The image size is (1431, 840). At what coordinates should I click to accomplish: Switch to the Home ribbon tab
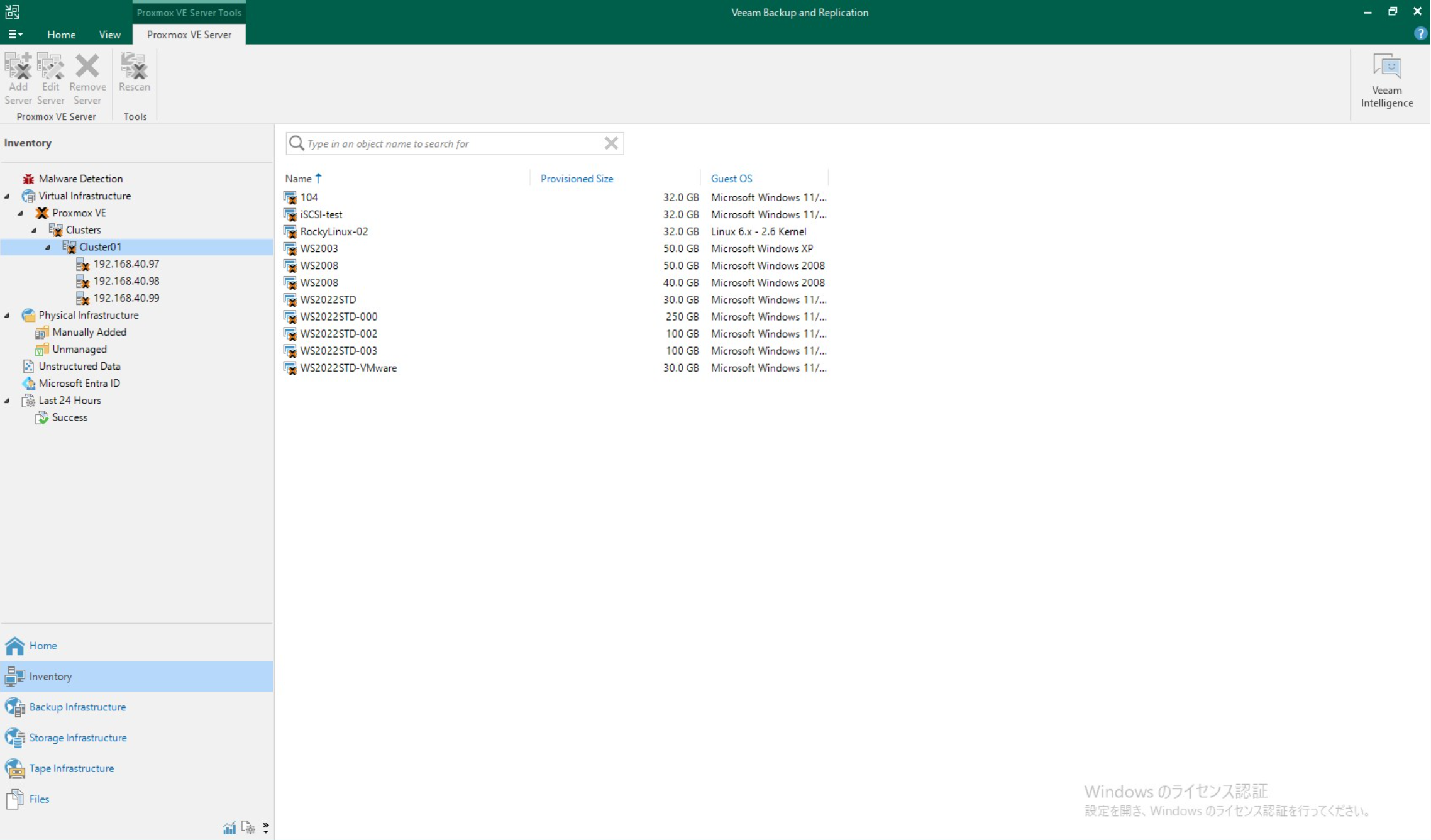tap(61, 35)
